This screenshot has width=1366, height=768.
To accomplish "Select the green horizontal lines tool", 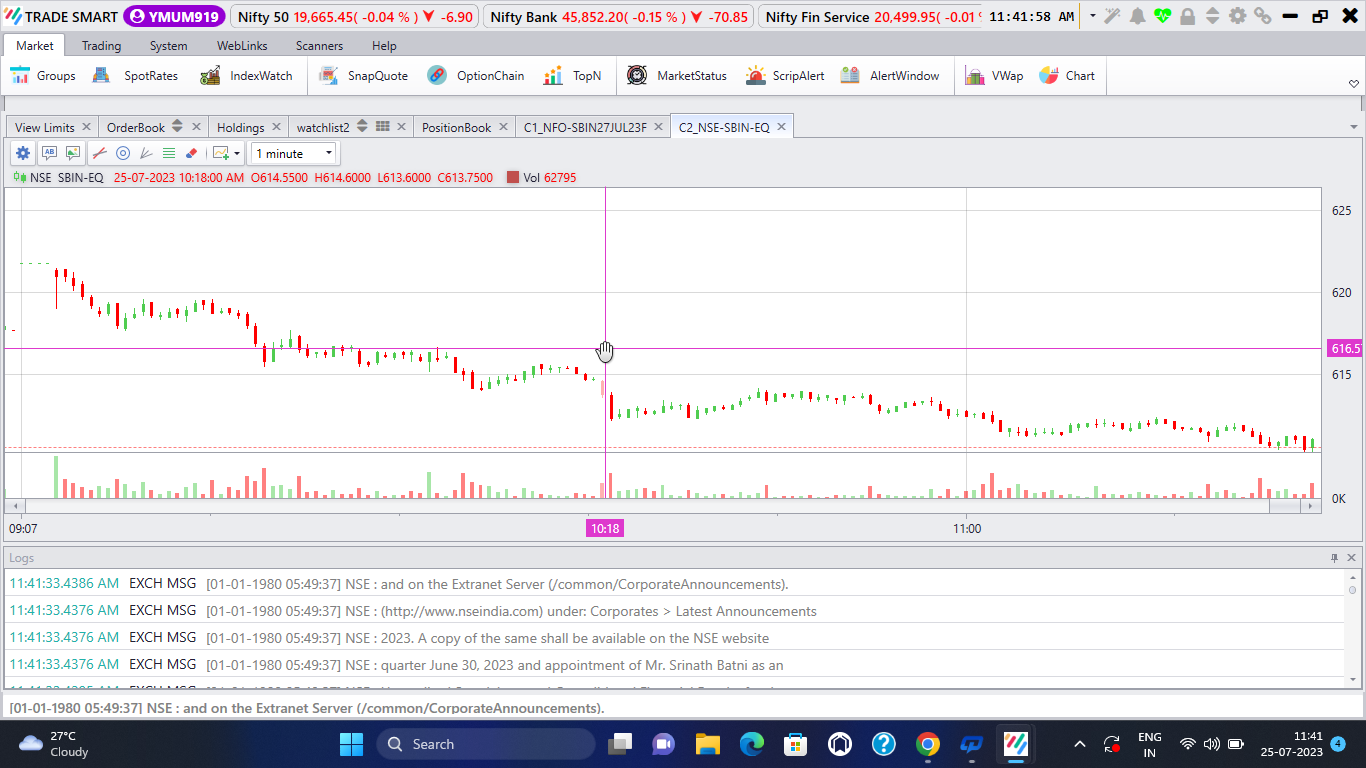I will click(169, 153).
